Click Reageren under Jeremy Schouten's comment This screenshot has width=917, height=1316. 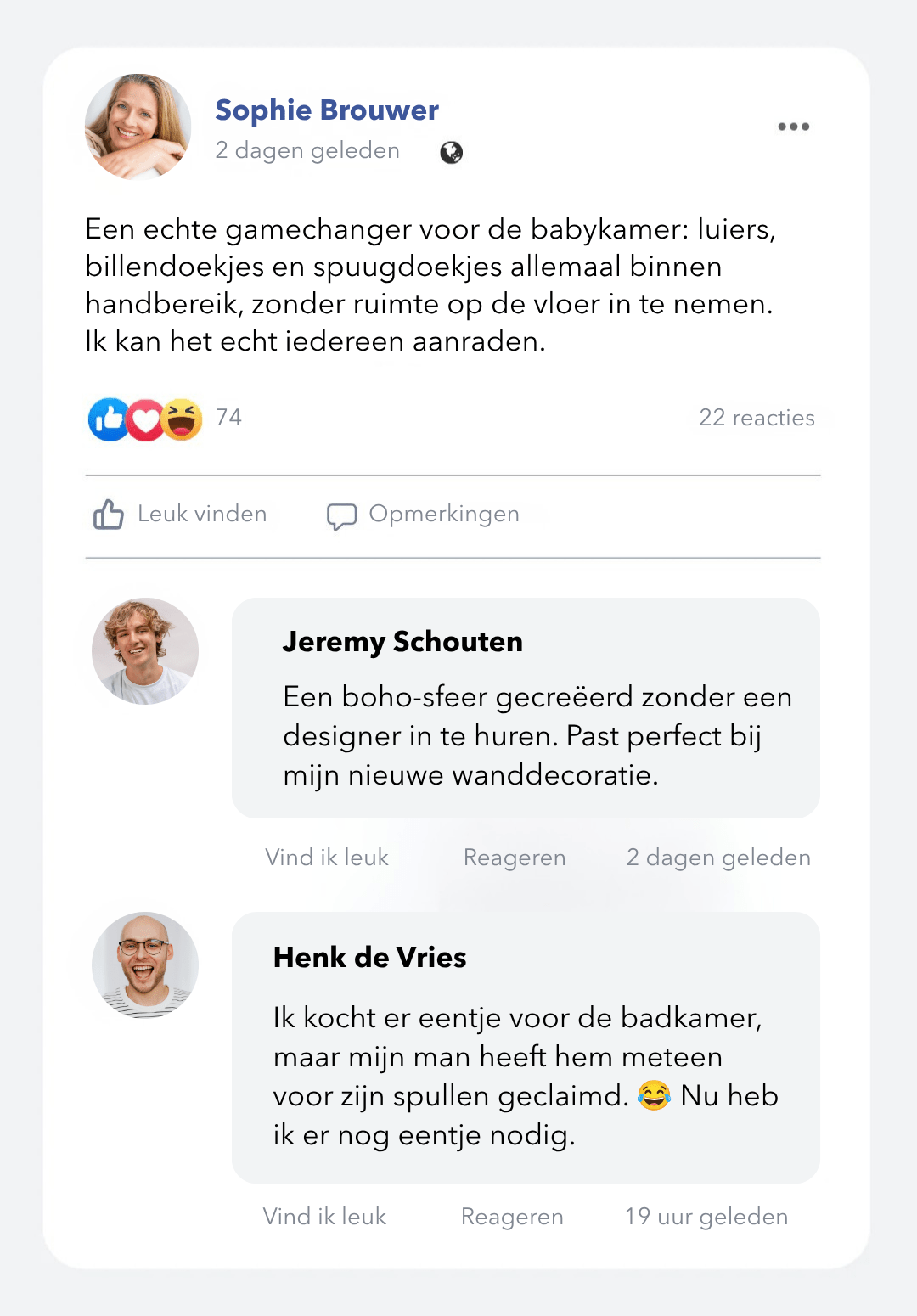(x=515, y=858)
